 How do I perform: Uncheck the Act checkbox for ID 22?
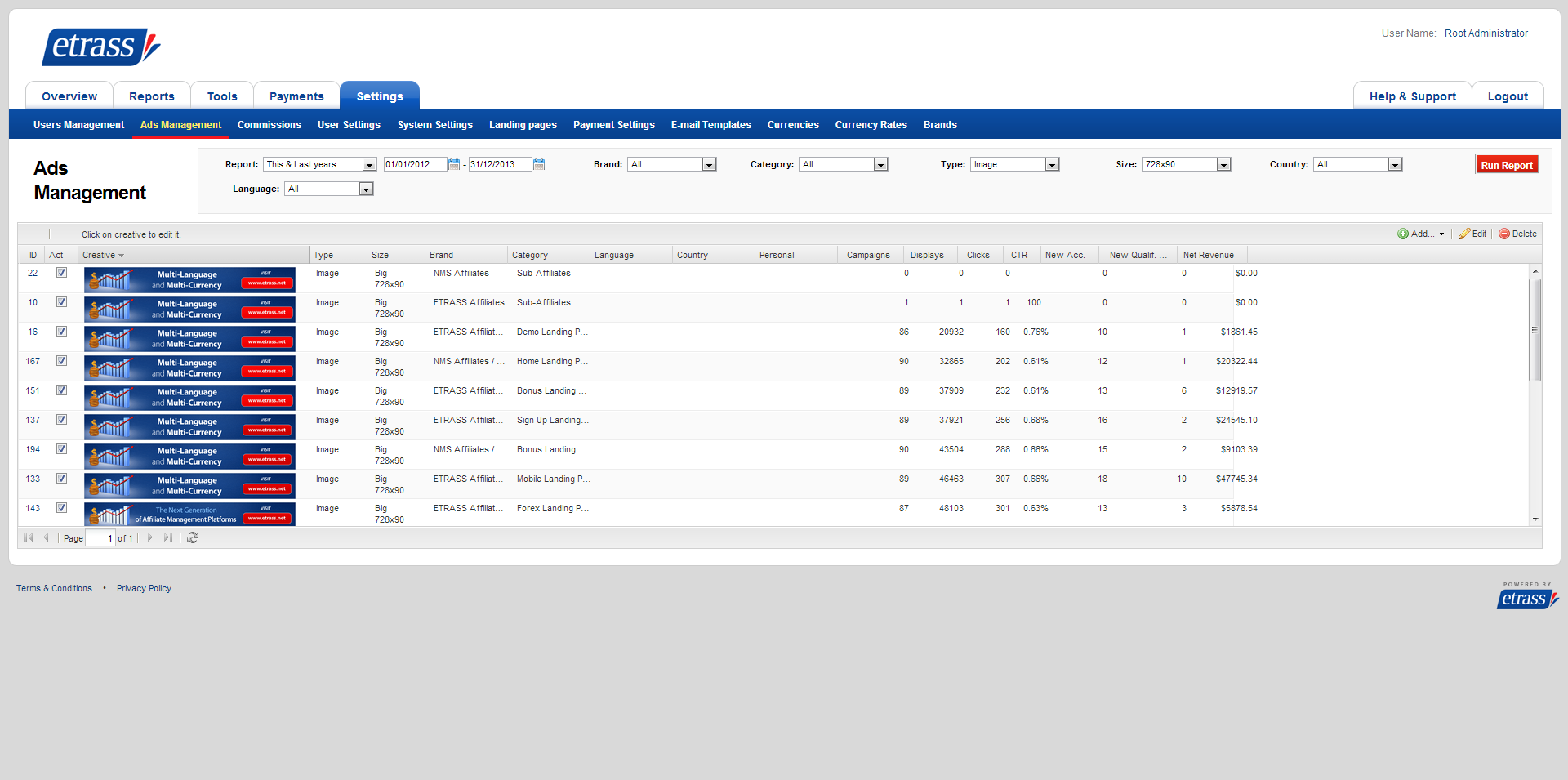click(61, 273)
